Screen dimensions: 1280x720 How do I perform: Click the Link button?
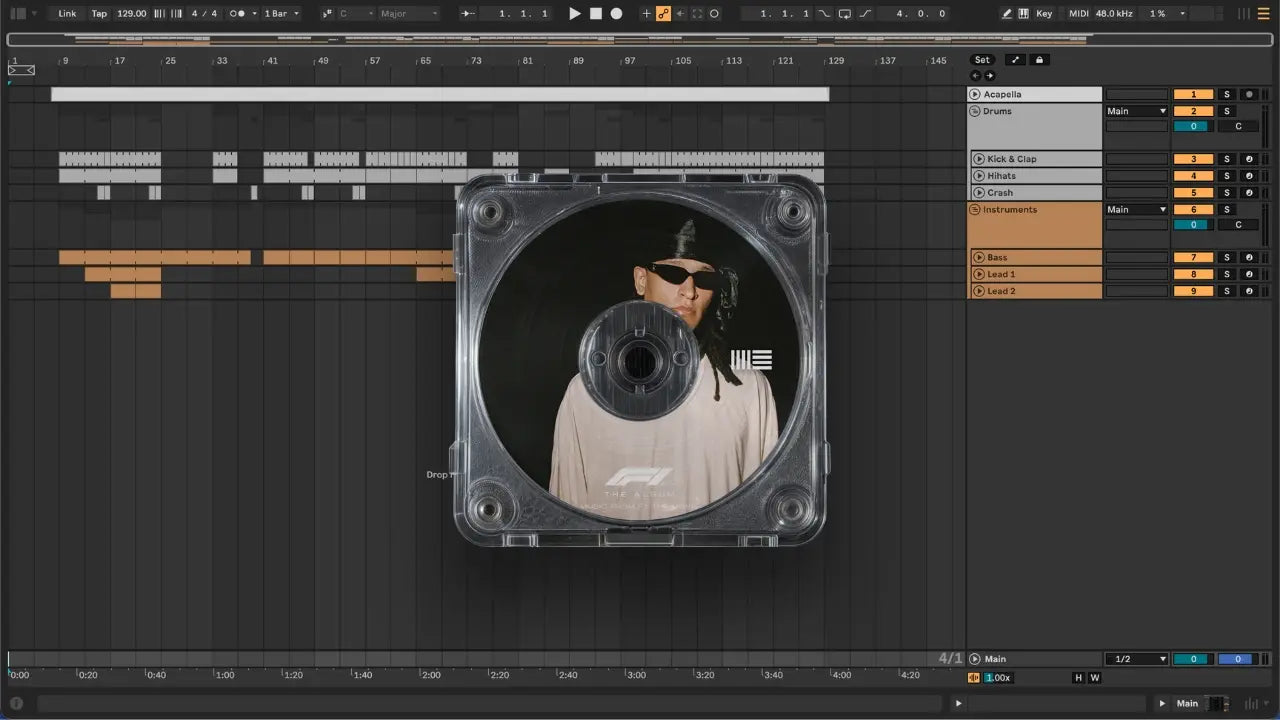[x=67, y=14]
